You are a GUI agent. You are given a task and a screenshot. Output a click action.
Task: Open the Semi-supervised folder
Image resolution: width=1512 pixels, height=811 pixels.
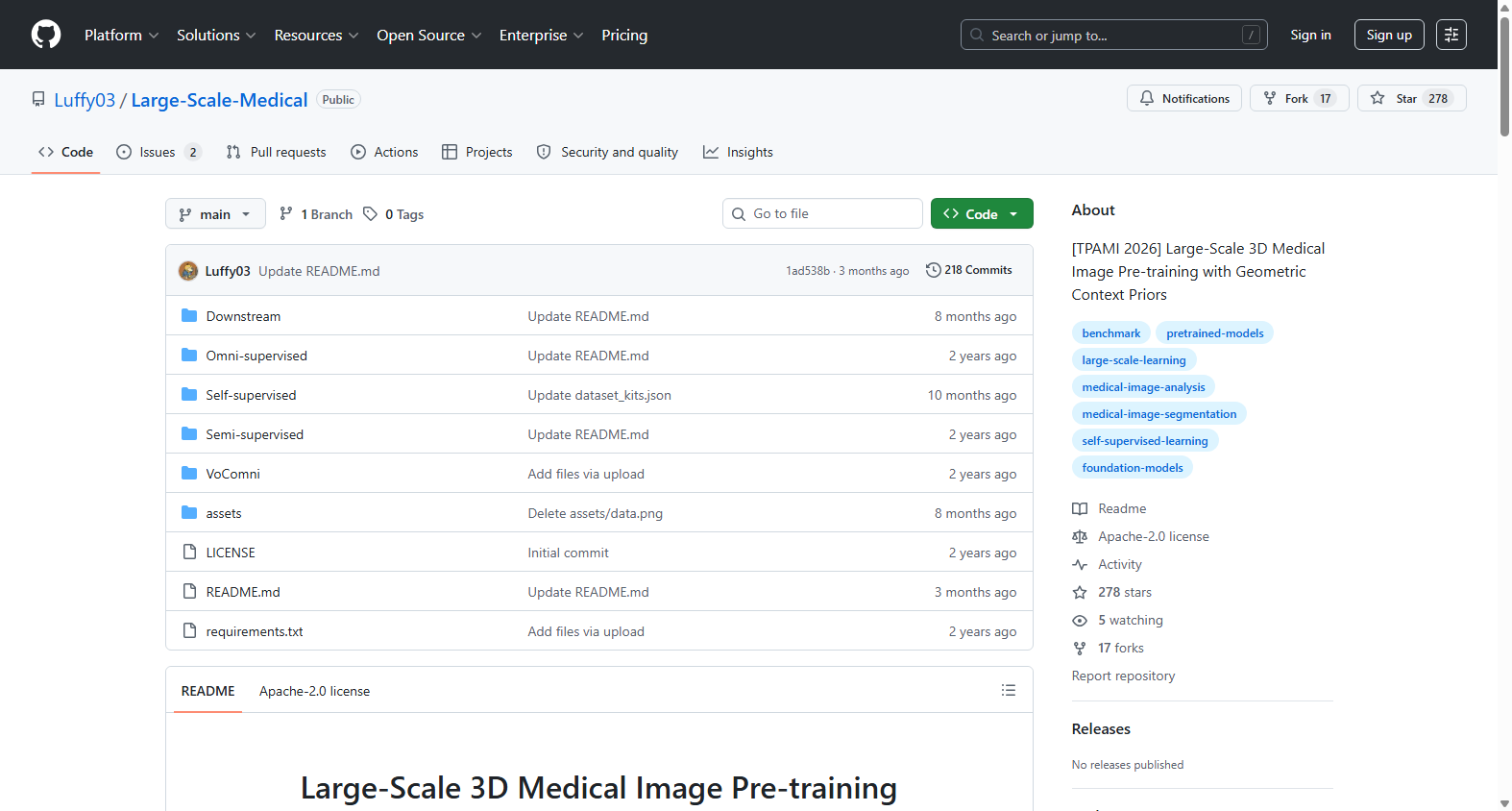pos(255,434)
